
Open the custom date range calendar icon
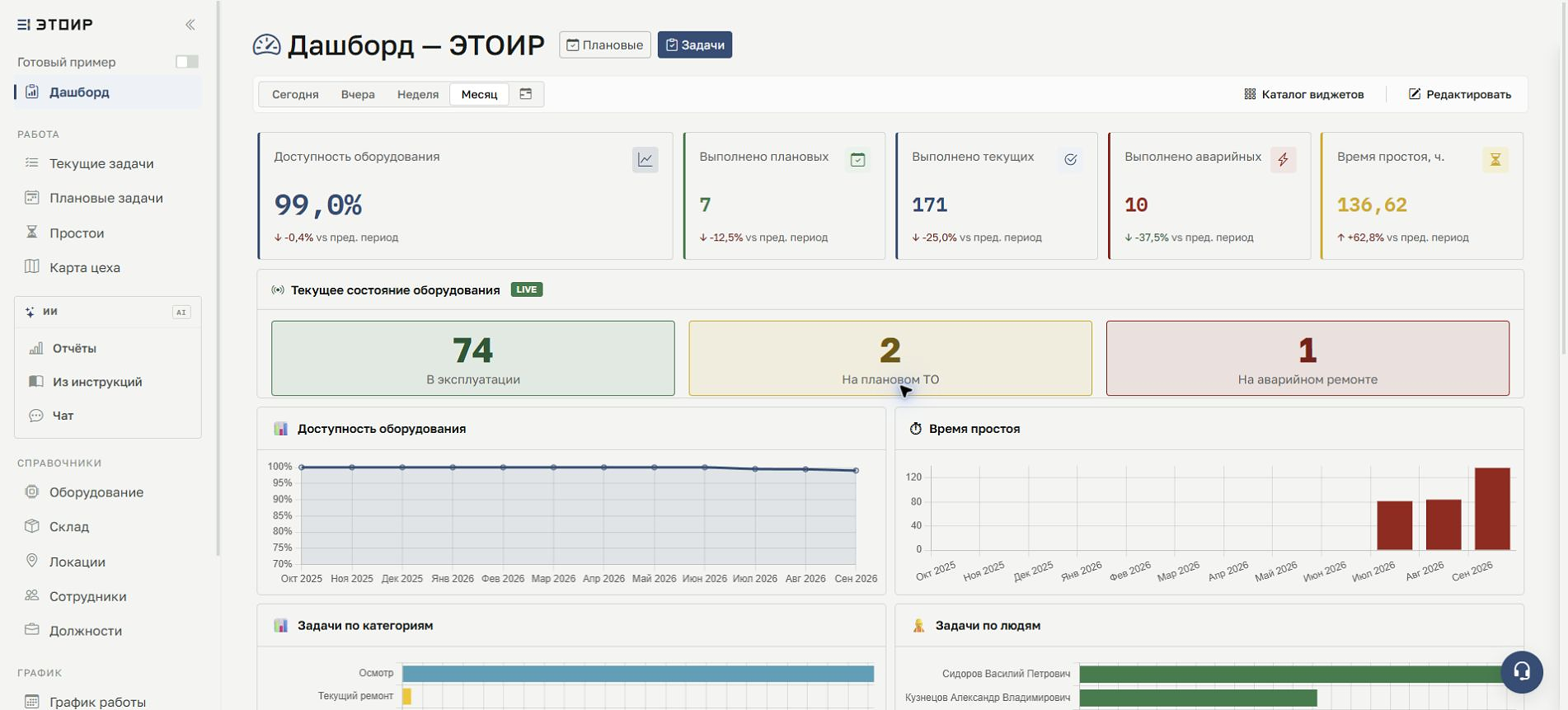526,94
